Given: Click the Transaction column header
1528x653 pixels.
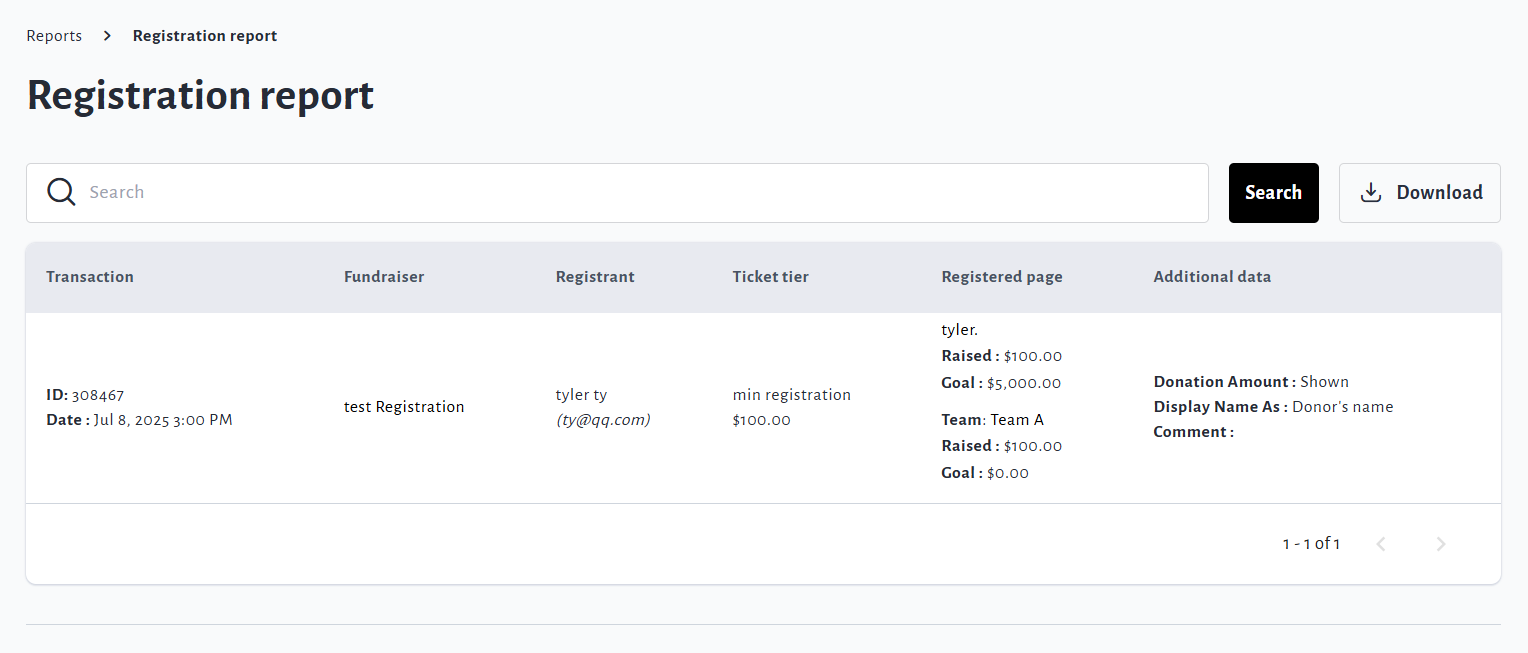Looking at the screenshot, I should pyautogui.click(x=90, y=277).
